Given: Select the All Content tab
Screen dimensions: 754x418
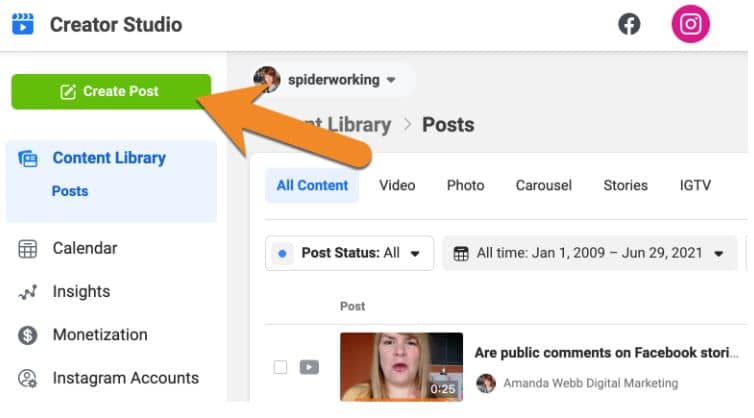Looking at the screenshot, I should pos(312,186).
